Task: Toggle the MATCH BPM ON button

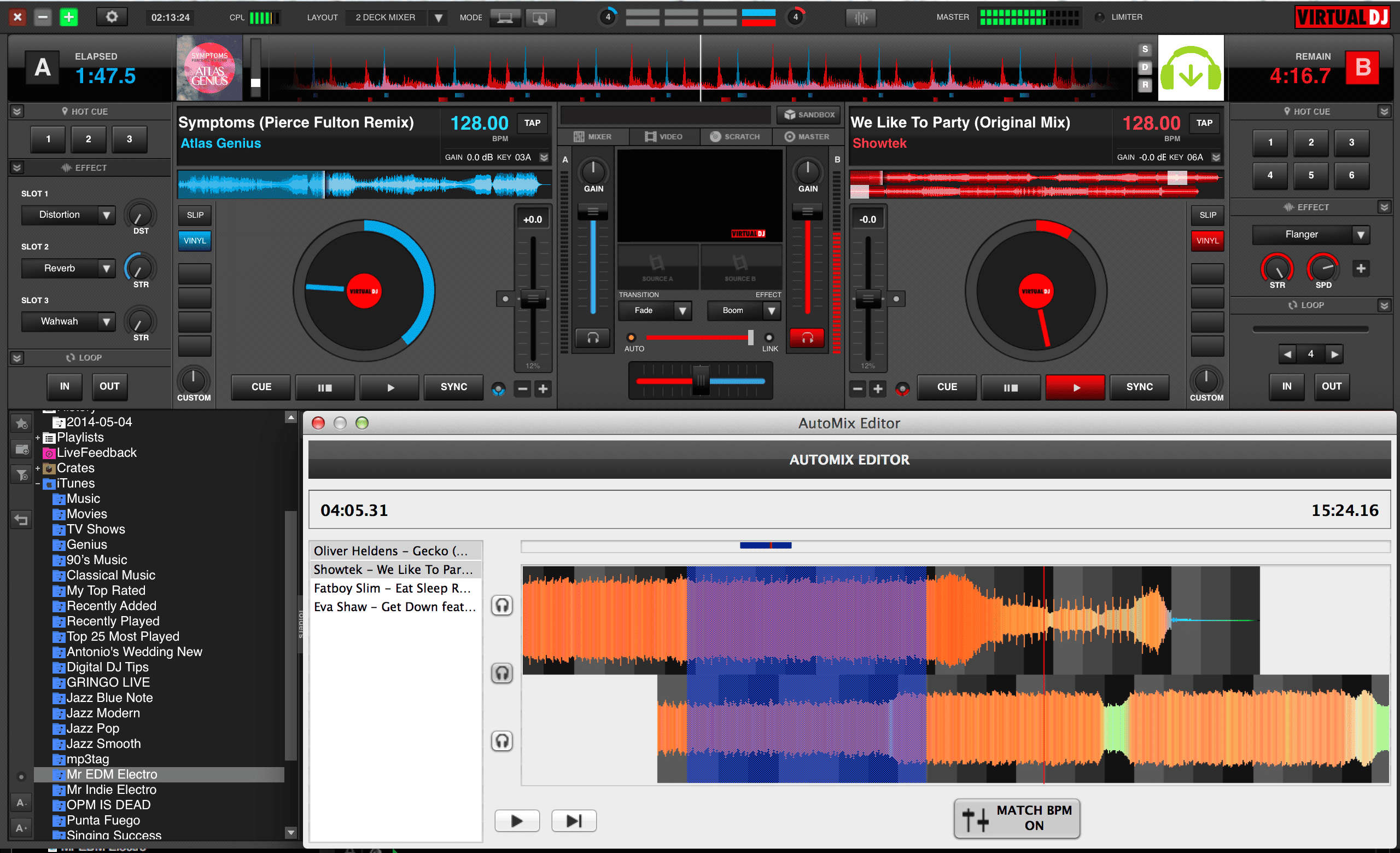Action: pos(1017,818)
